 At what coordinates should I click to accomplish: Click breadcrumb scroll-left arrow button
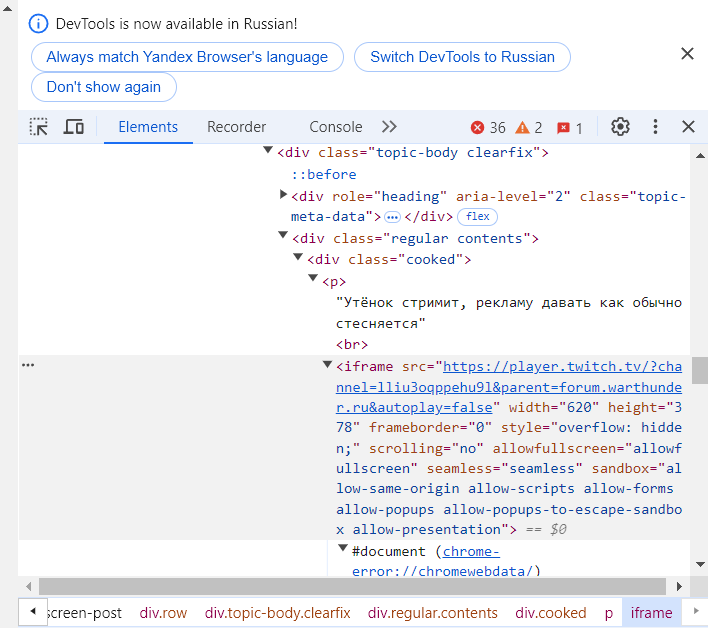[x=33, y=612]
